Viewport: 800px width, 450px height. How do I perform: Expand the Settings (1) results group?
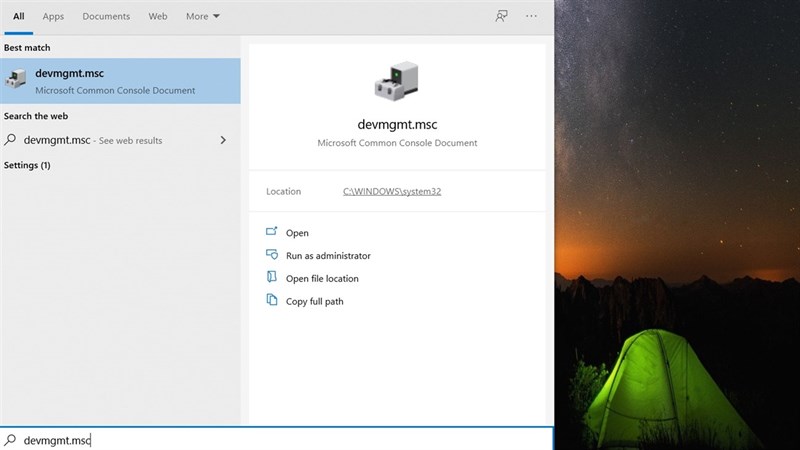coord(27,165)
